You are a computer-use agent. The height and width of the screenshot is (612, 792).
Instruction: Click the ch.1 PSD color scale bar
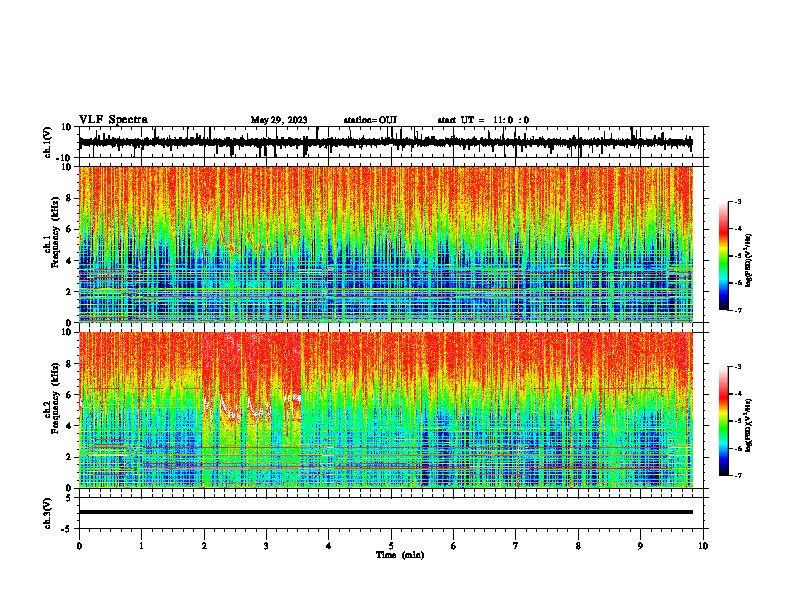pos(723,256)
